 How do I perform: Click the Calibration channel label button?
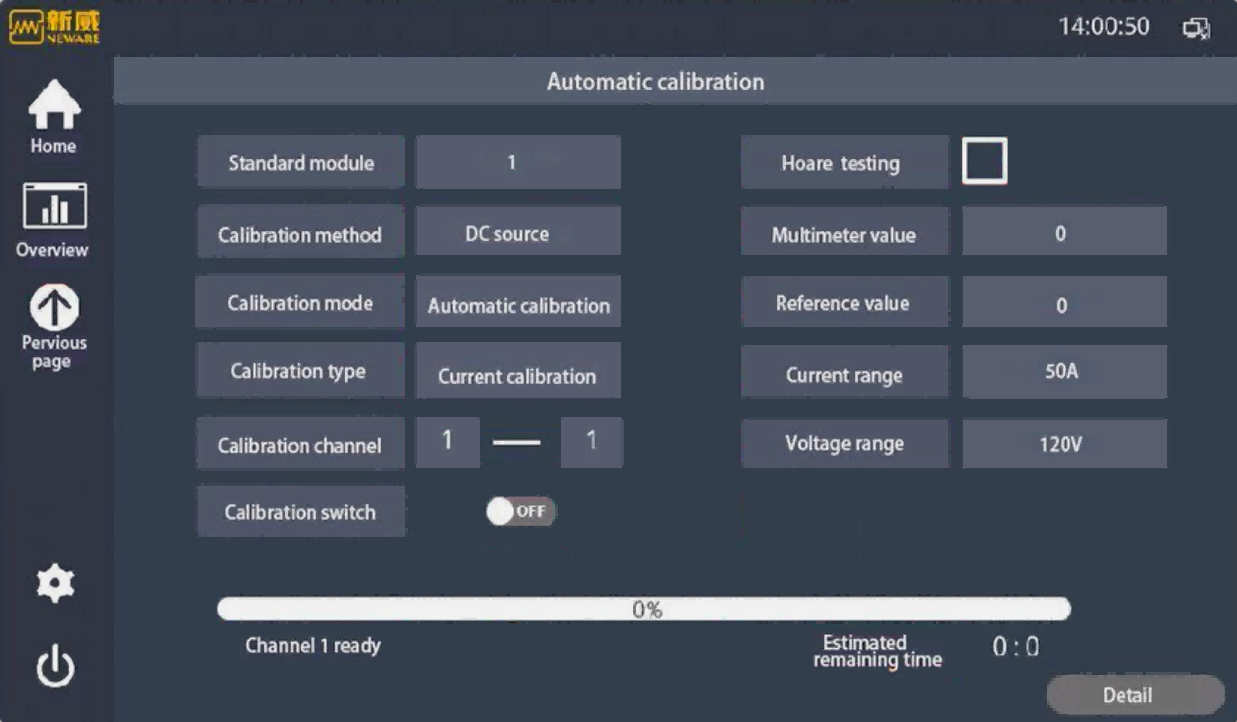coord(301,444)
